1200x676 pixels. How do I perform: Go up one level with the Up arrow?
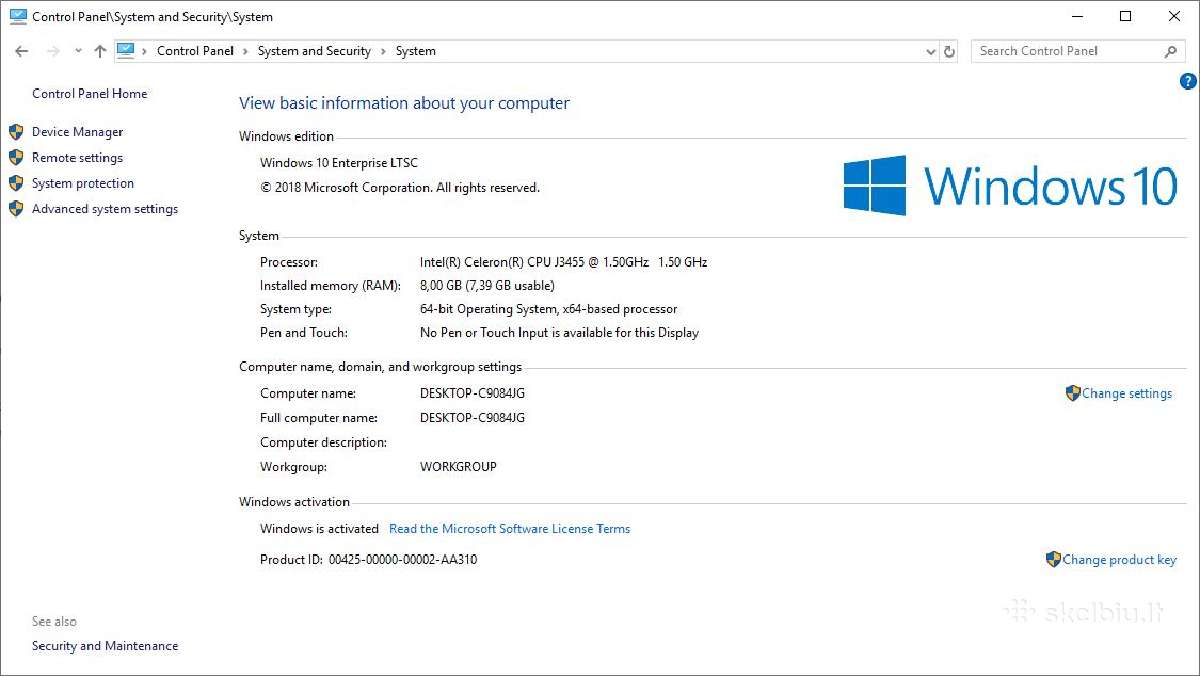click(100, 51)
